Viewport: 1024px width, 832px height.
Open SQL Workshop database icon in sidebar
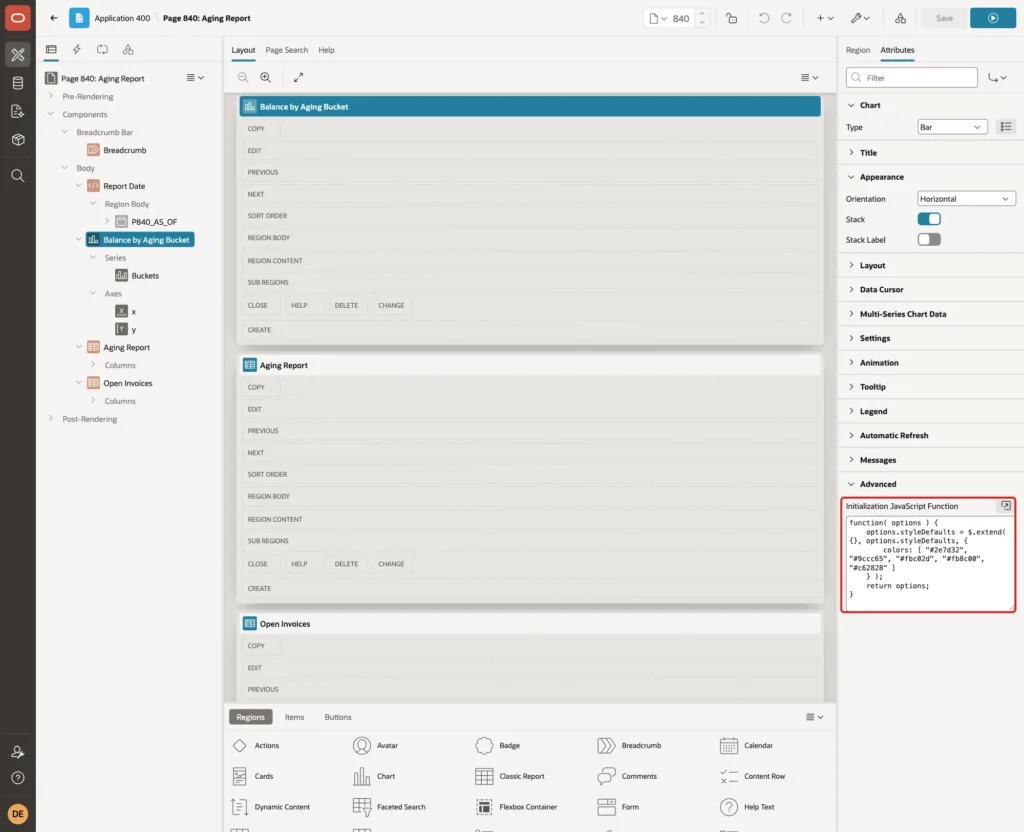coord(18,83)
